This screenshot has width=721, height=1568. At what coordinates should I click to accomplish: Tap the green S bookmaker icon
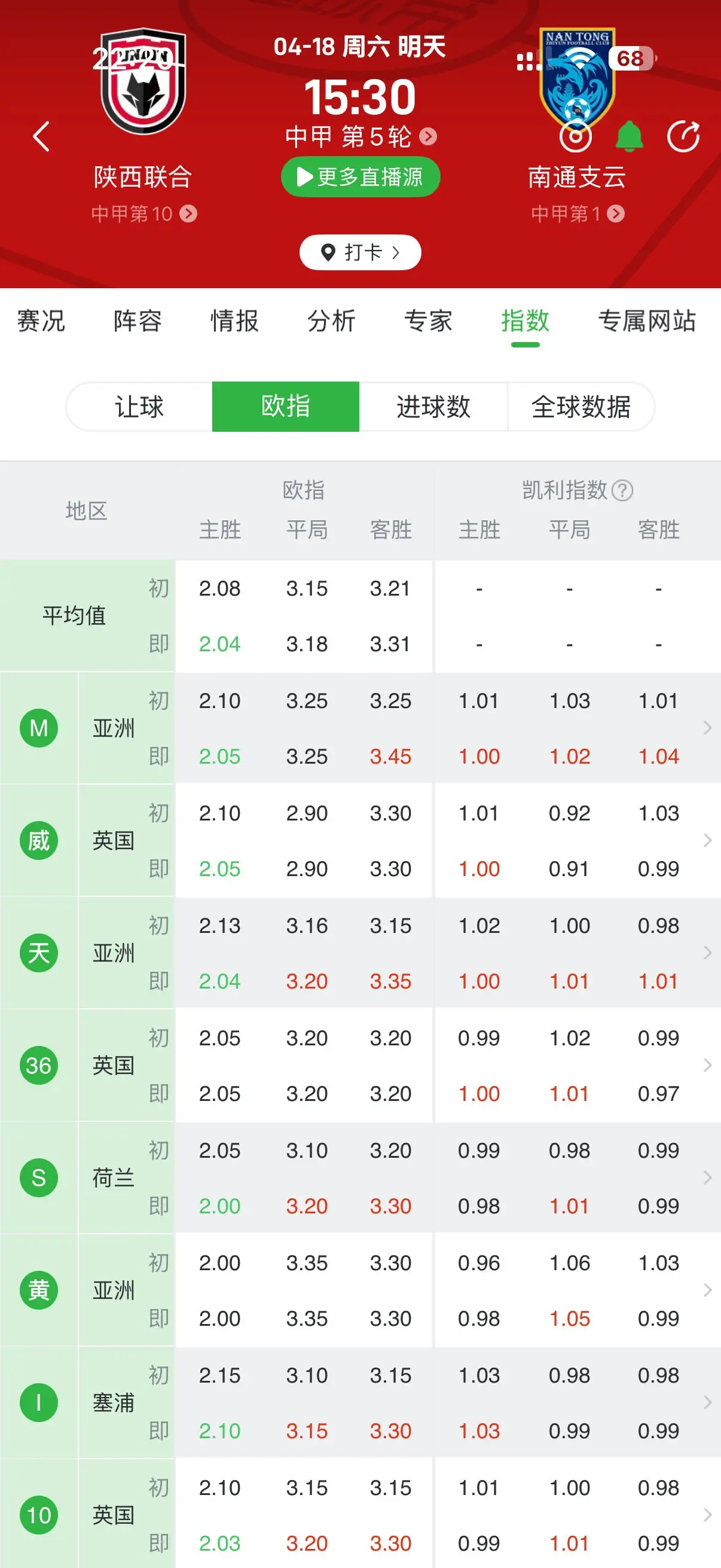point(39,1178)
